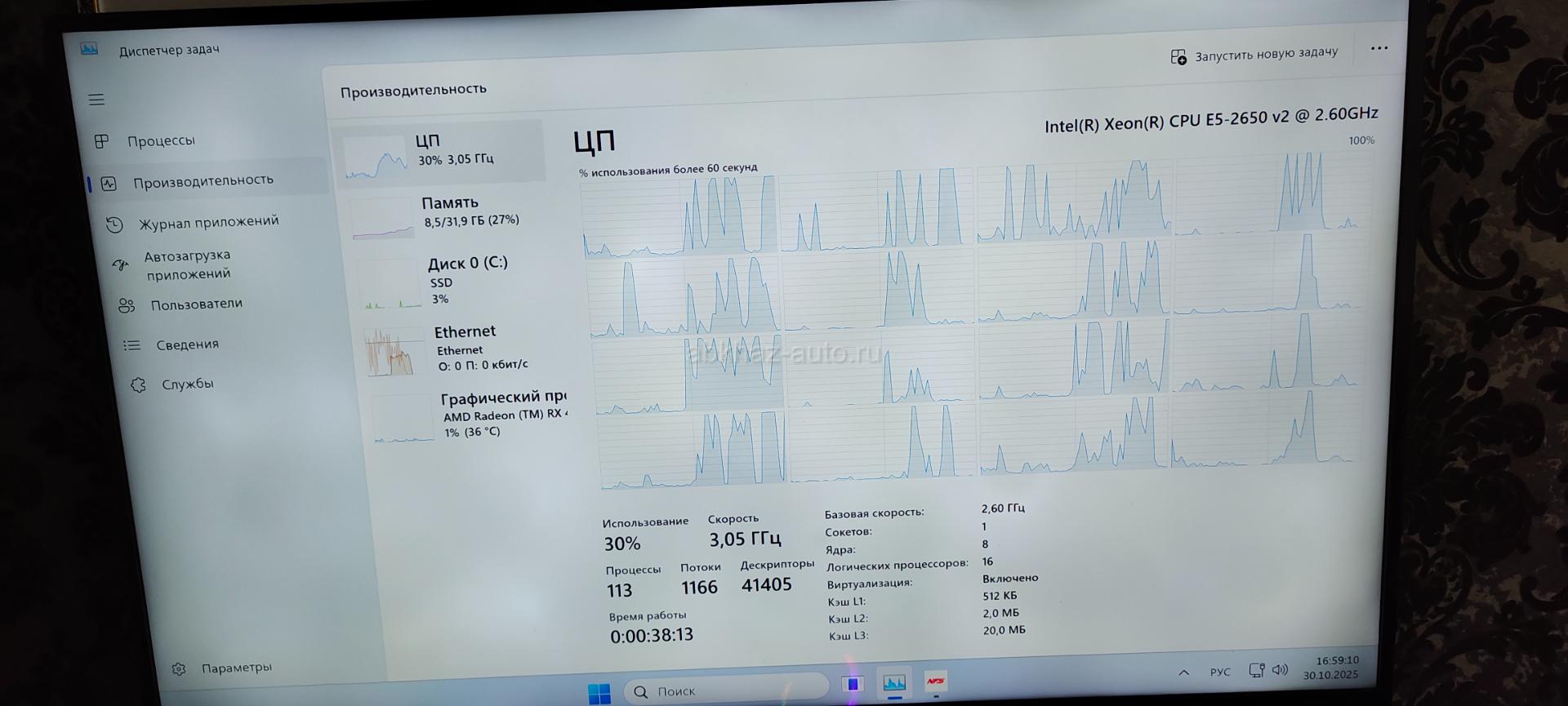Image resolution: width=1568 pixels, height=706 pixels.
Task: Open the three-dots more options menu
Action: [1379, 48]
